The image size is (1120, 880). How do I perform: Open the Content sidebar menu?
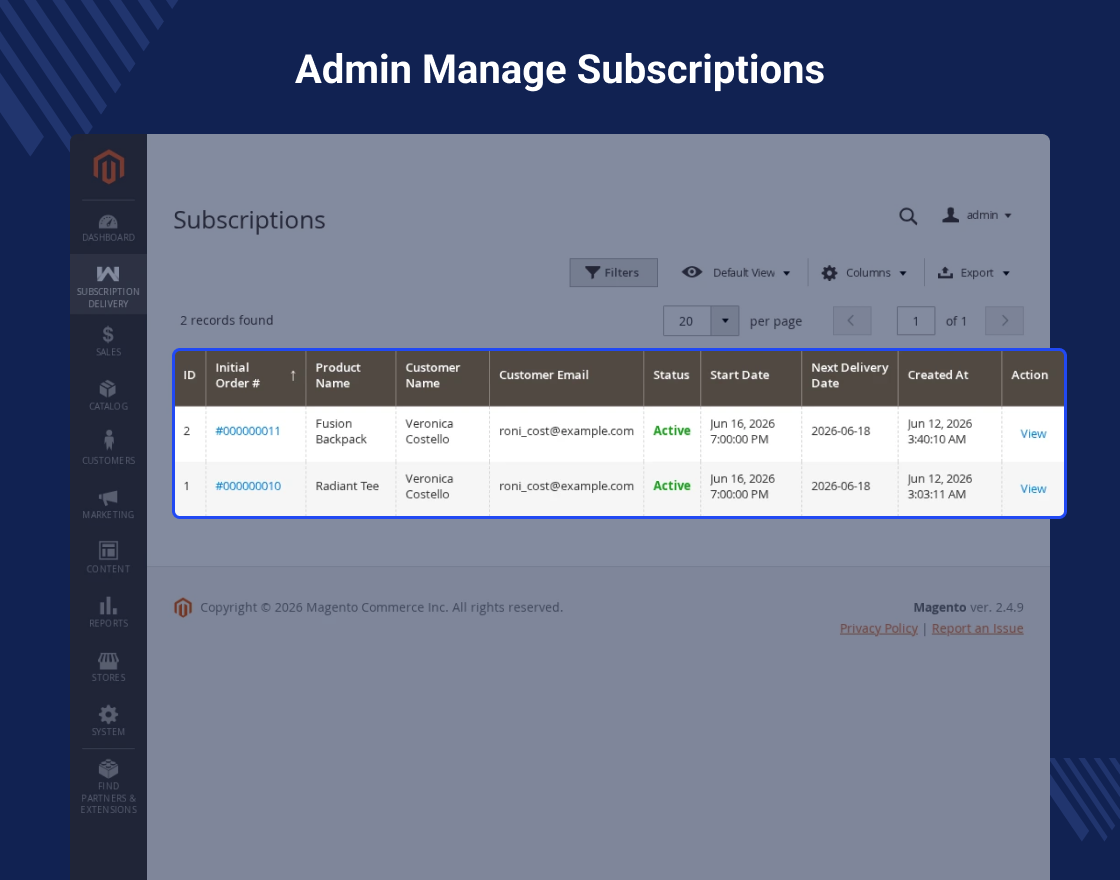click(x=109, y=558)
